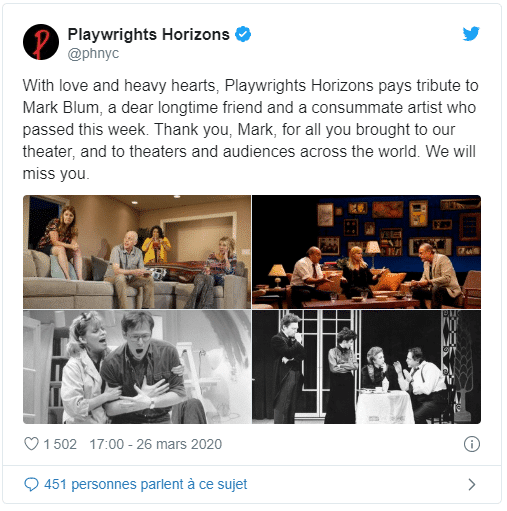Open the top-right blue wall stage photo
507x511 pixels.
pyautogui.click(x=366, y=252)
